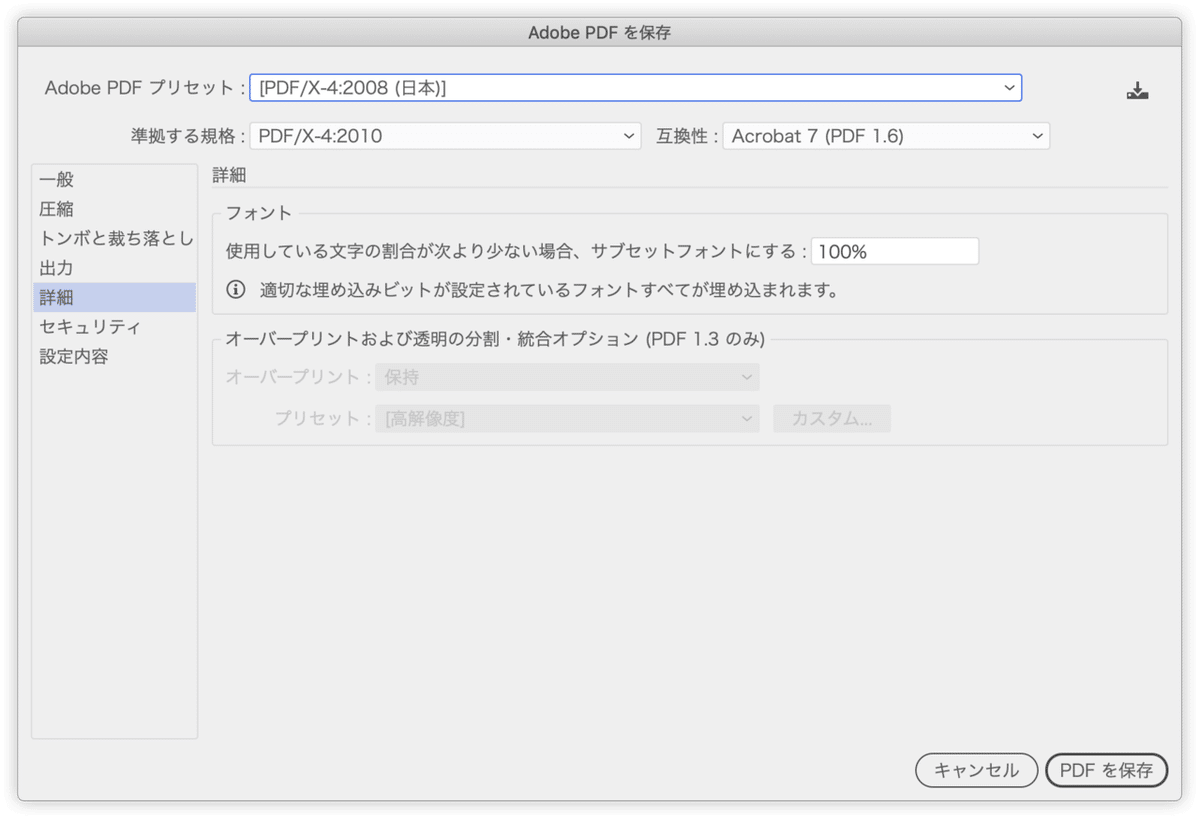Click the フォント section label
1200x819 pixels.
click(258, 212)
